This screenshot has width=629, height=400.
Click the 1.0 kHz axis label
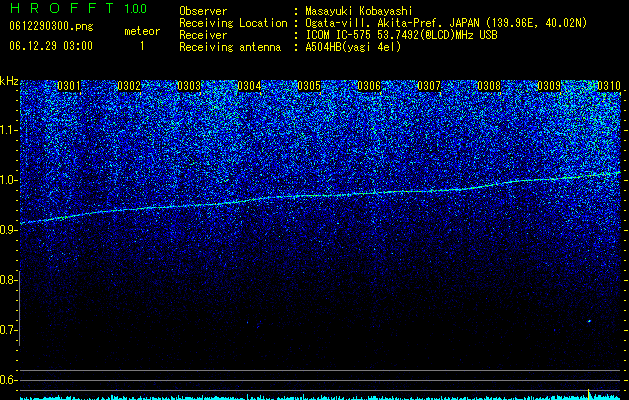8,180
